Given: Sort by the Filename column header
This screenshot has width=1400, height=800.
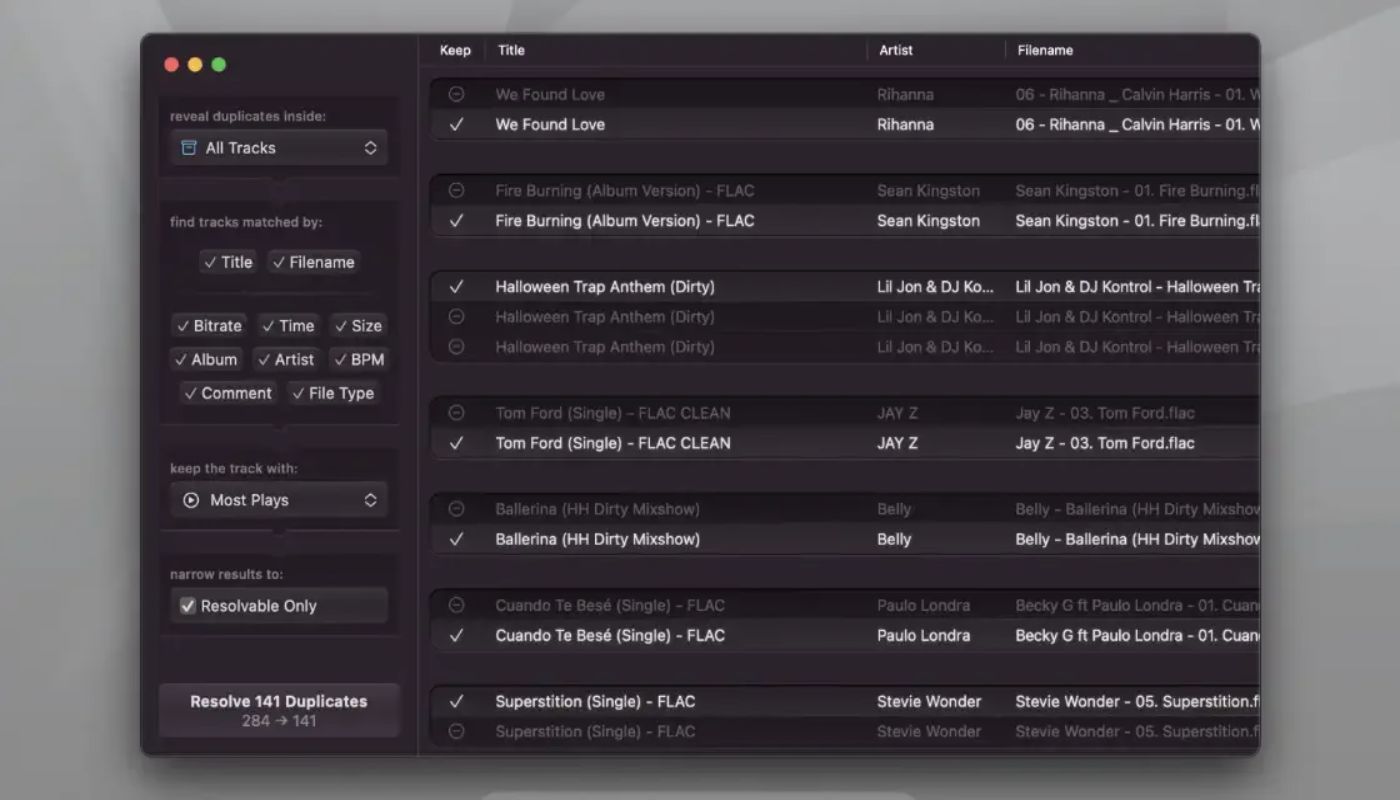Looking at the screenshot, I should tap(1045, 50).
